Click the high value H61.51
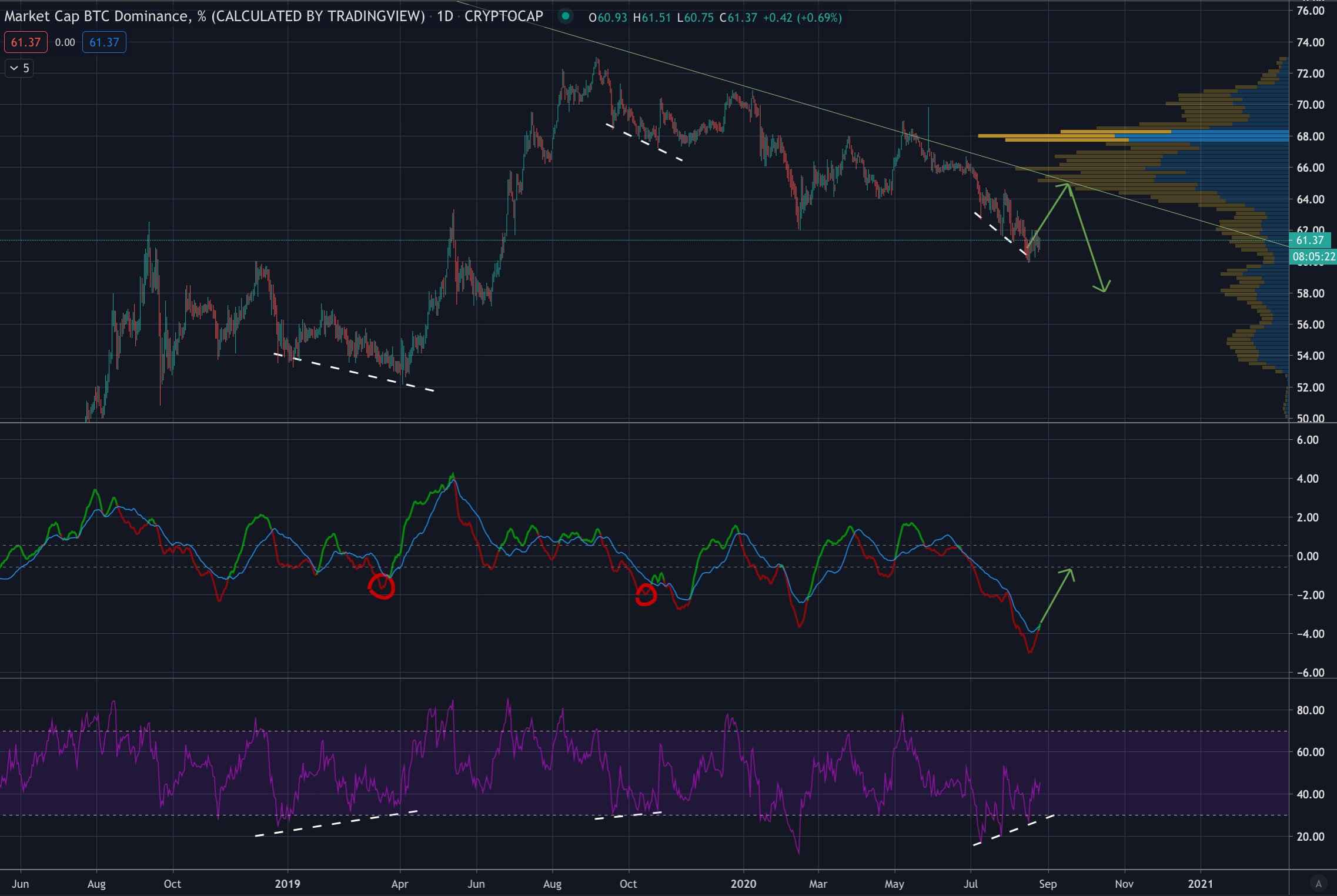This screenshot has width=1337, height=896. [652, 18]
